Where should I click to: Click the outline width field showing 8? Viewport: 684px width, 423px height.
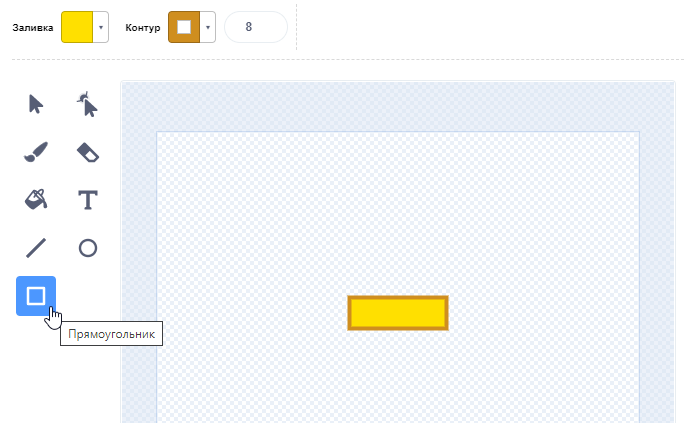click(x=256, y=27)
